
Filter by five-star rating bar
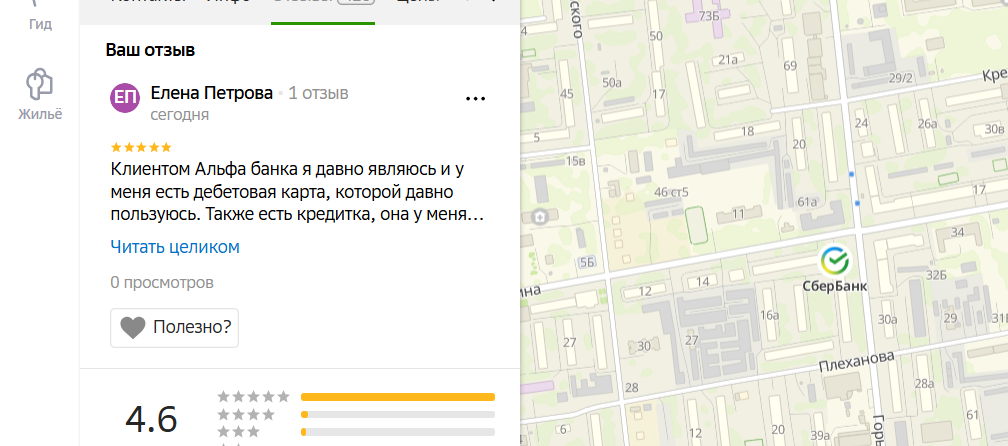coord(398,397)
